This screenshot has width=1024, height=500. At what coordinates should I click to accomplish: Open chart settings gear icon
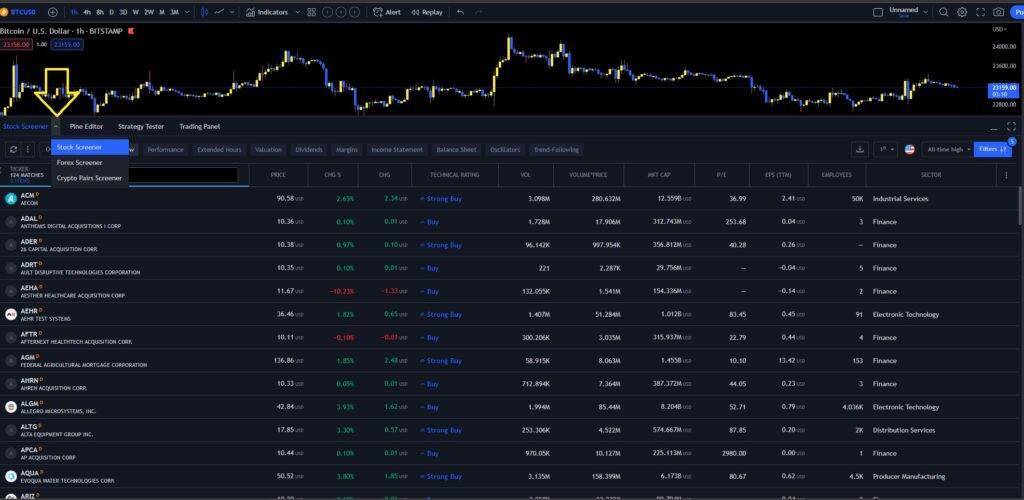click(962, 12)
